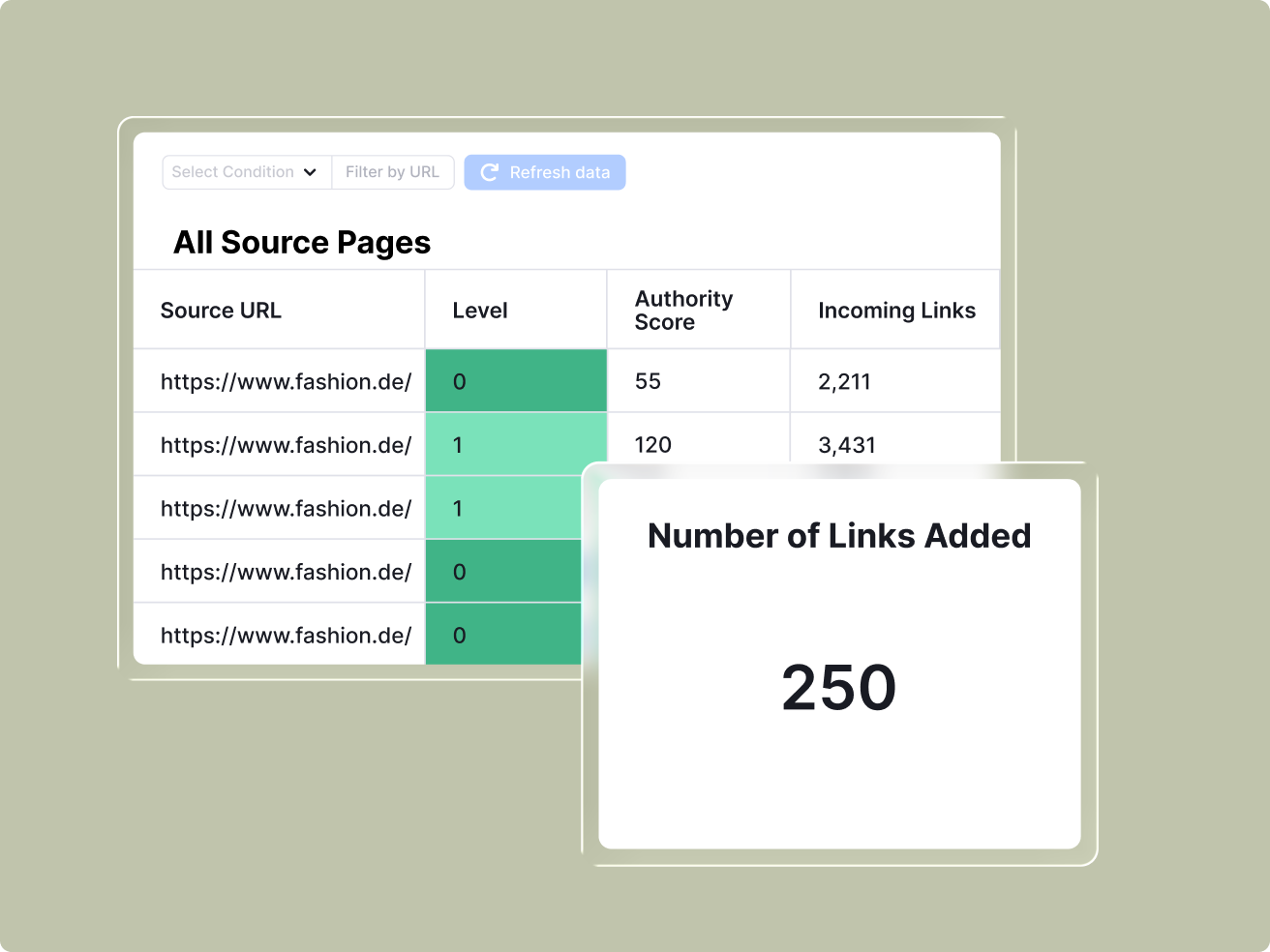Focus the Filter by URL field
The image size is (1270, 952).
[x=392, y=172]
